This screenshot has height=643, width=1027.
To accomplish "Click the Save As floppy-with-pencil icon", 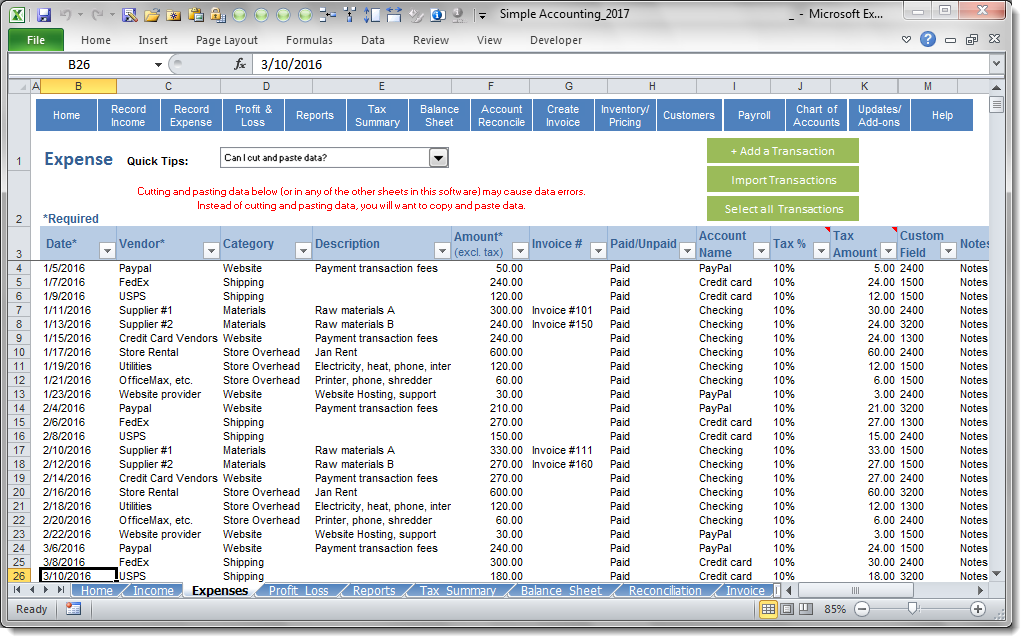I will [130, 14].
